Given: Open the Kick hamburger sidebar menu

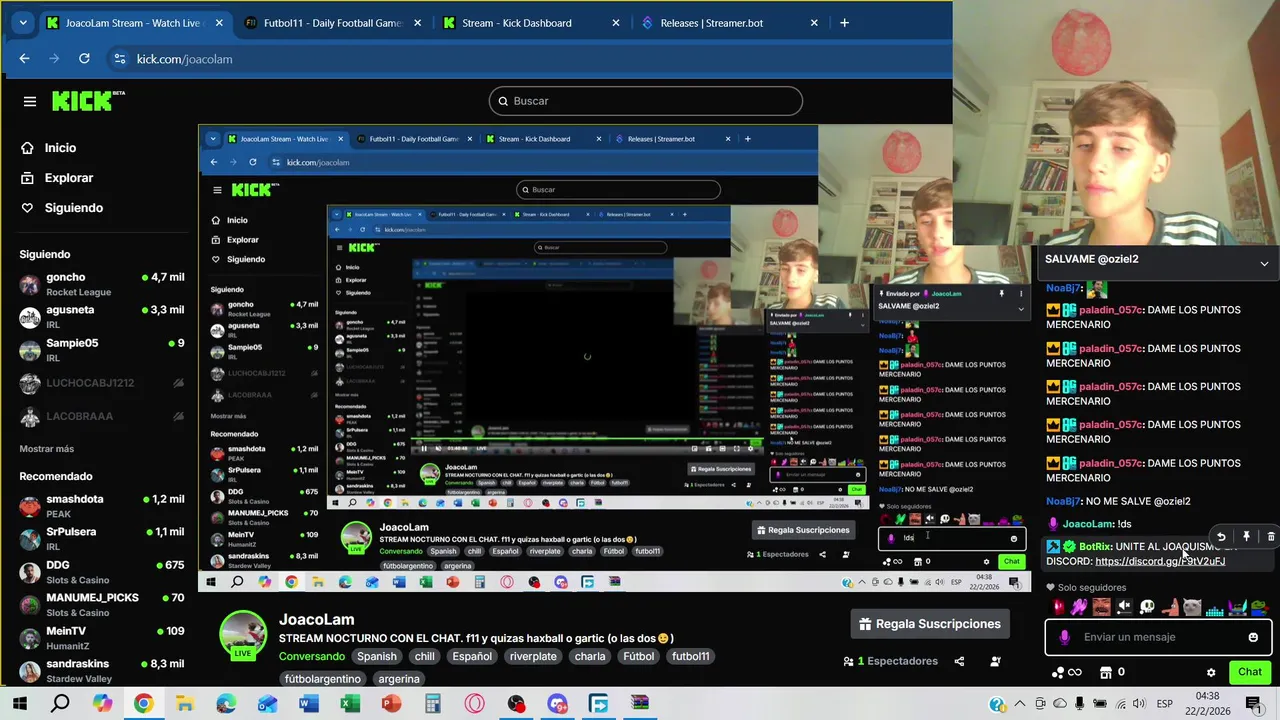Looking at the screenshot, I should pyautogui.click(x=29, y=101).
